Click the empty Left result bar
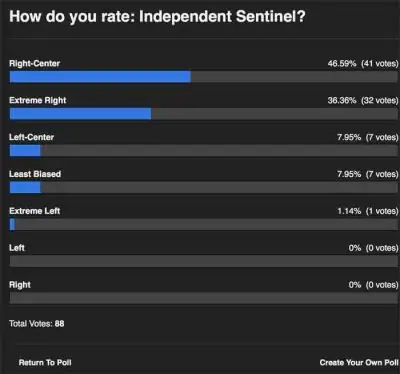Viewport: 400px width, 374px height. coord(204,261)
